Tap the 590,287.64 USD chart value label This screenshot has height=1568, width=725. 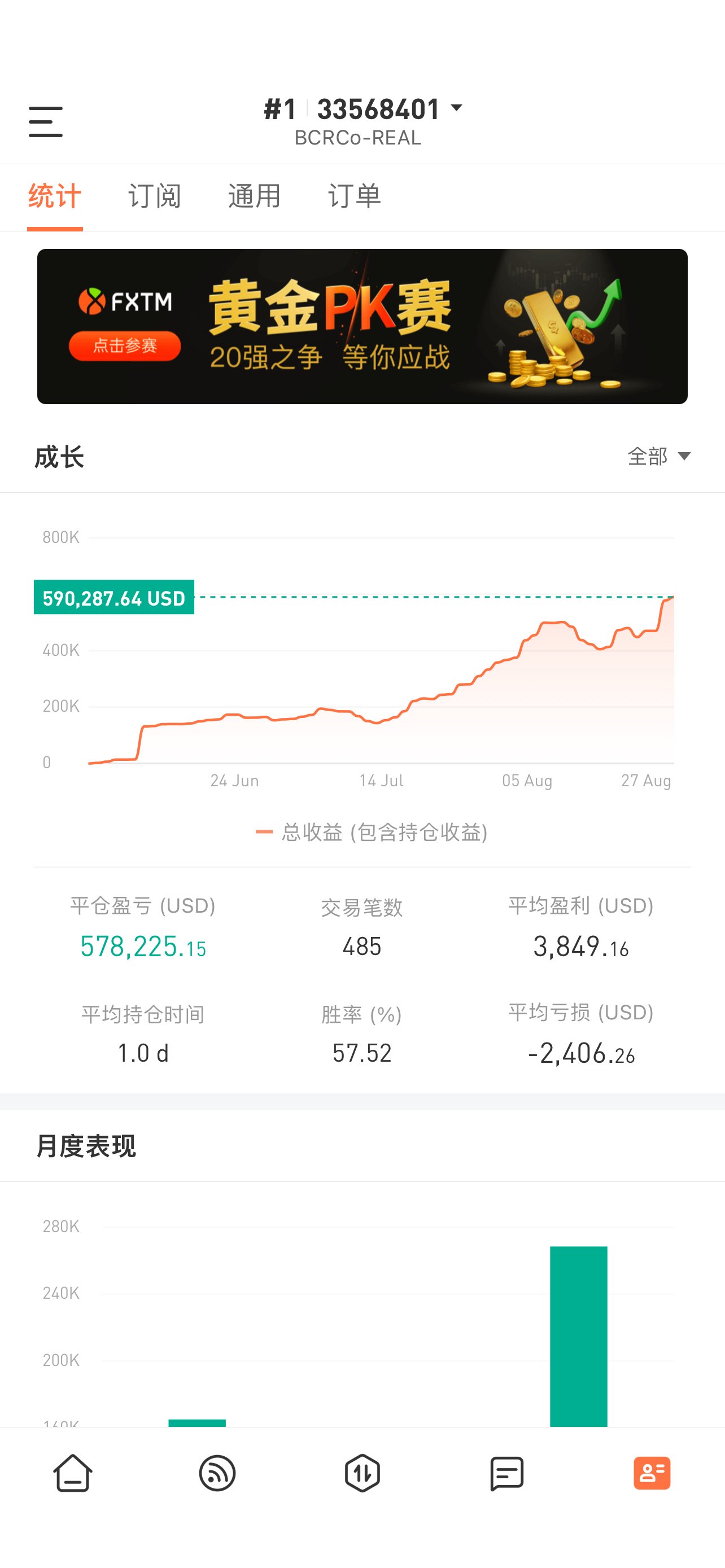coord(114,598)
